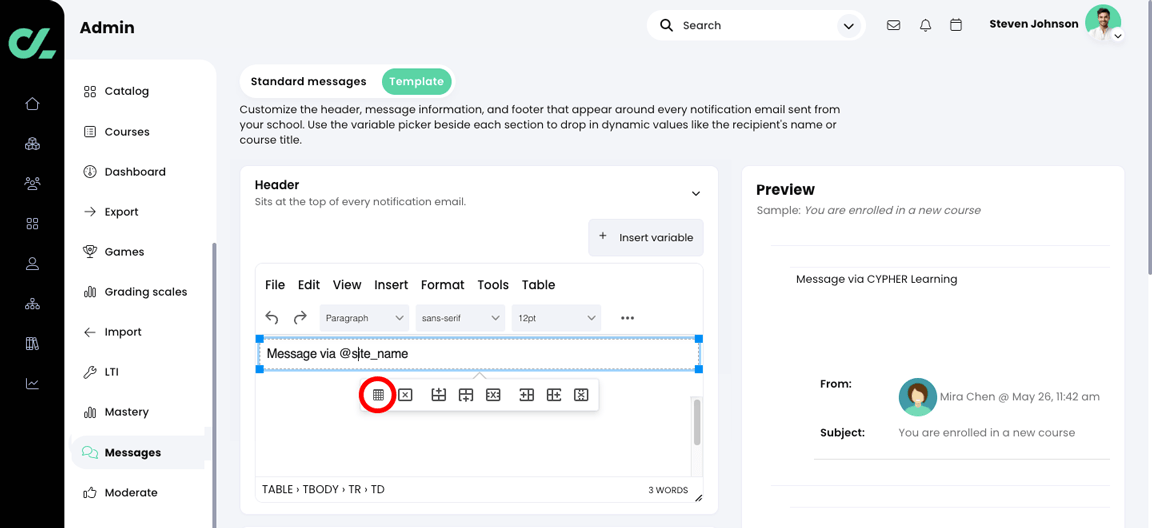
Task: Click Mira Chen's avatar in the preview
Action: 918,397
